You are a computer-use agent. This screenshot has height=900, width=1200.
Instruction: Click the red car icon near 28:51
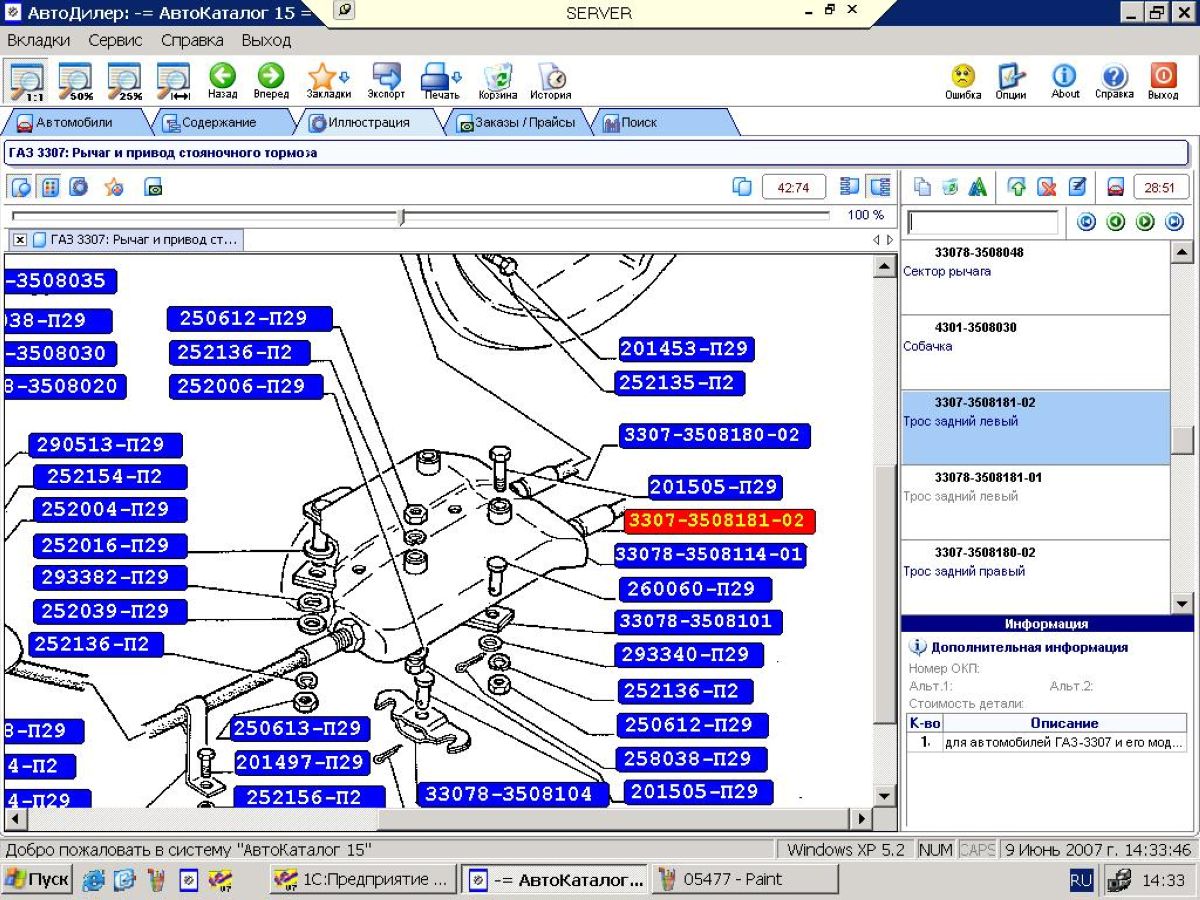pos(1116,187)
